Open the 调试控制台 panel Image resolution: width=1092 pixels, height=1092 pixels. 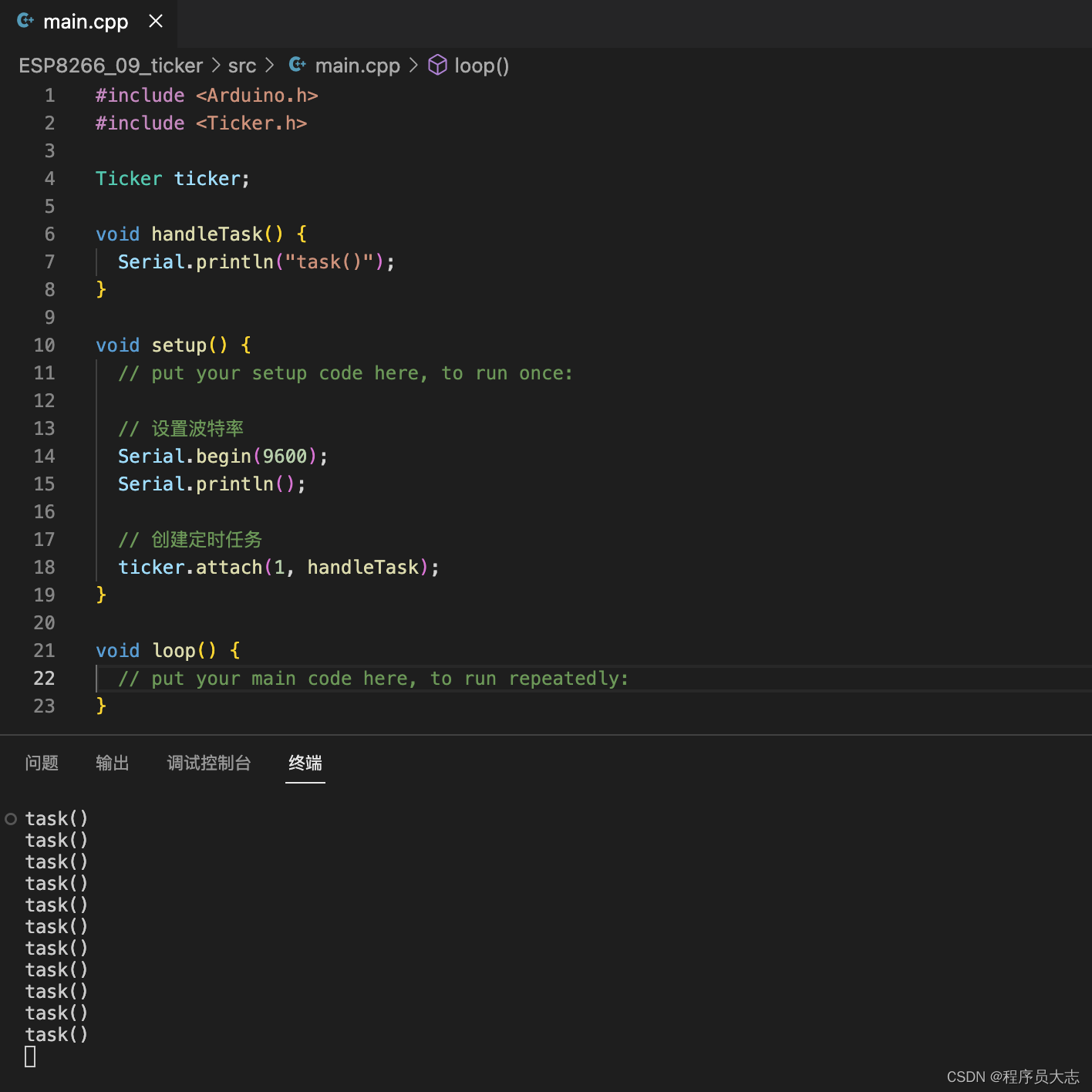click(x=208, y=763)
